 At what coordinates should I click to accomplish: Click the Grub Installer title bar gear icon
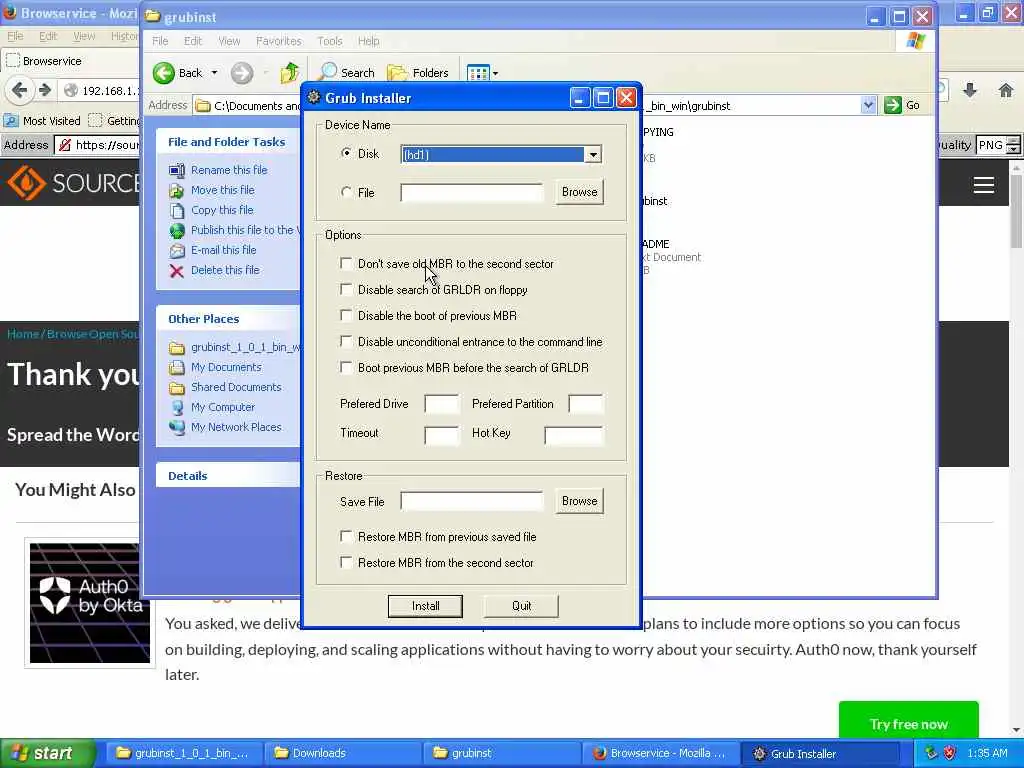click(x=313, y=97)
